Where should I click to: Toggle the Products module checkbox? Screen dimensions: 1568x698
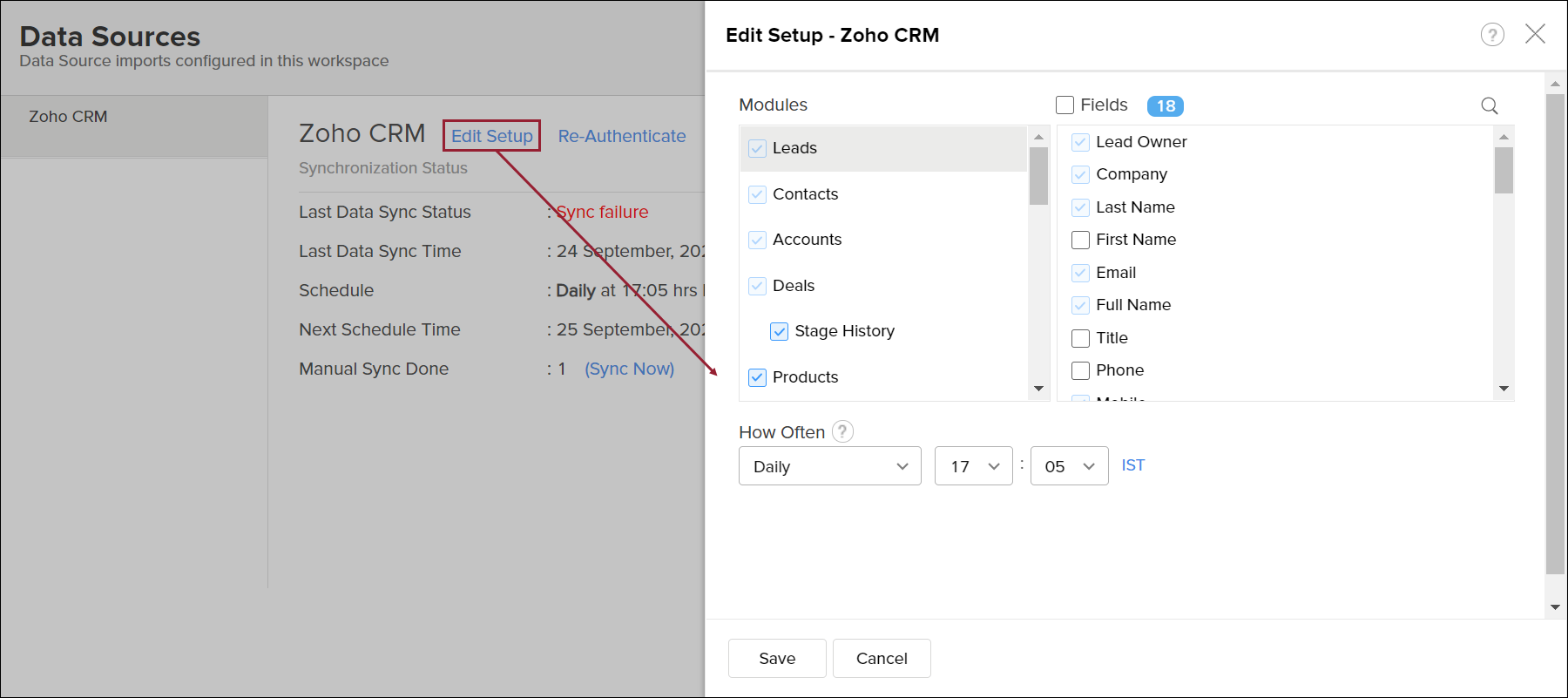click(758, 377)
